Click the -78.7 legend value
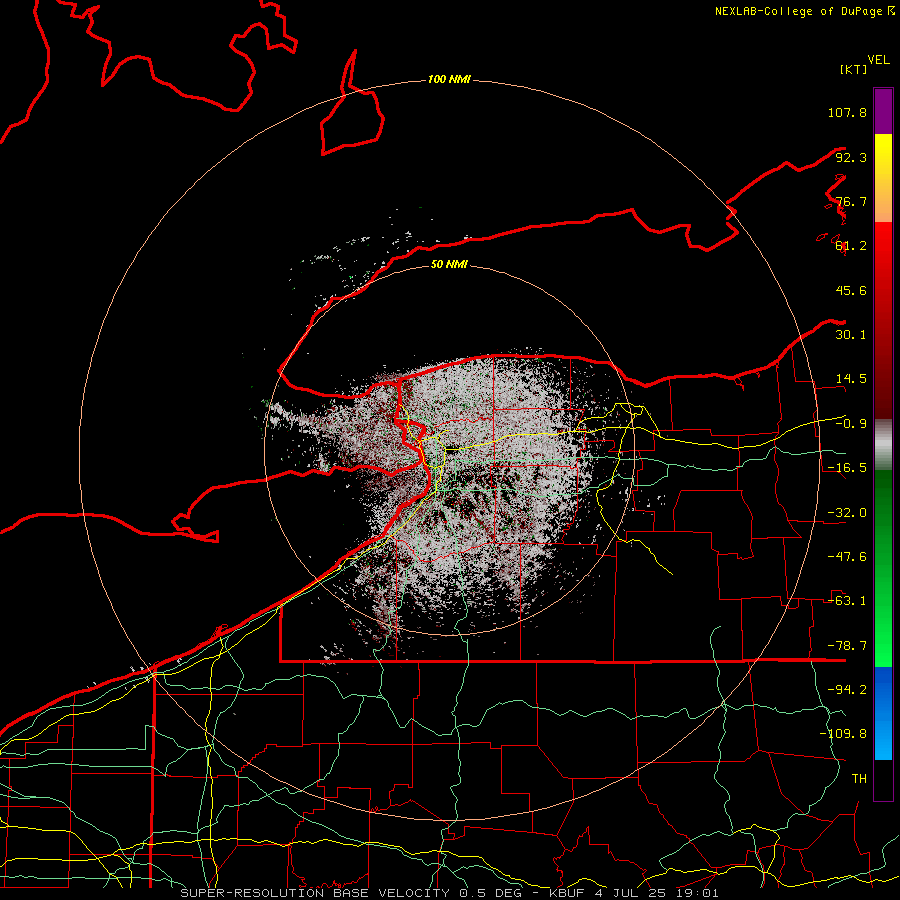This screenshot has height=900, width=900. click(x=847, y=646)
